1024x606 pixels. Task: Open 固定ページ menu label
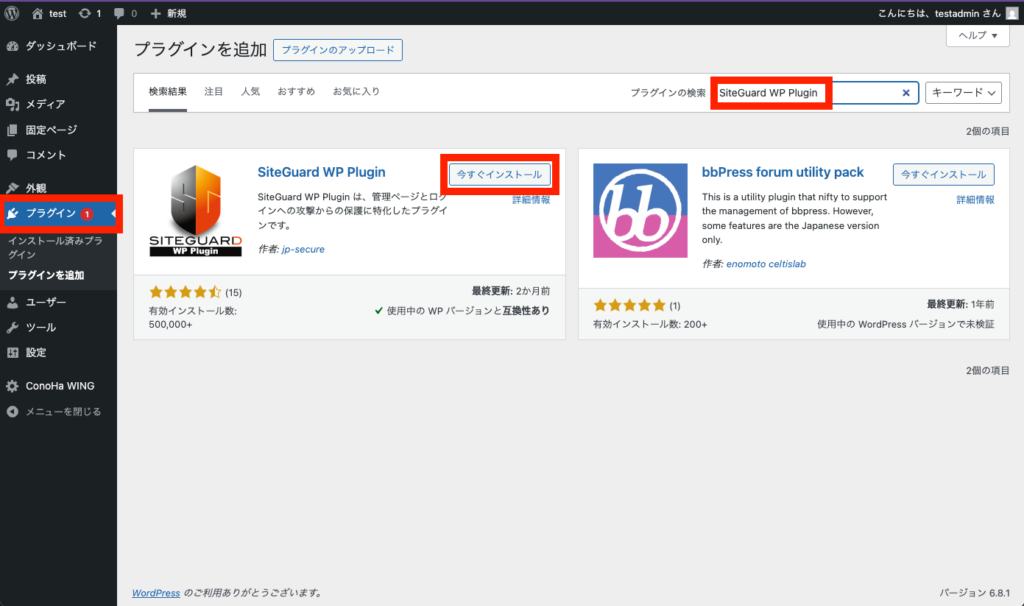51,130
